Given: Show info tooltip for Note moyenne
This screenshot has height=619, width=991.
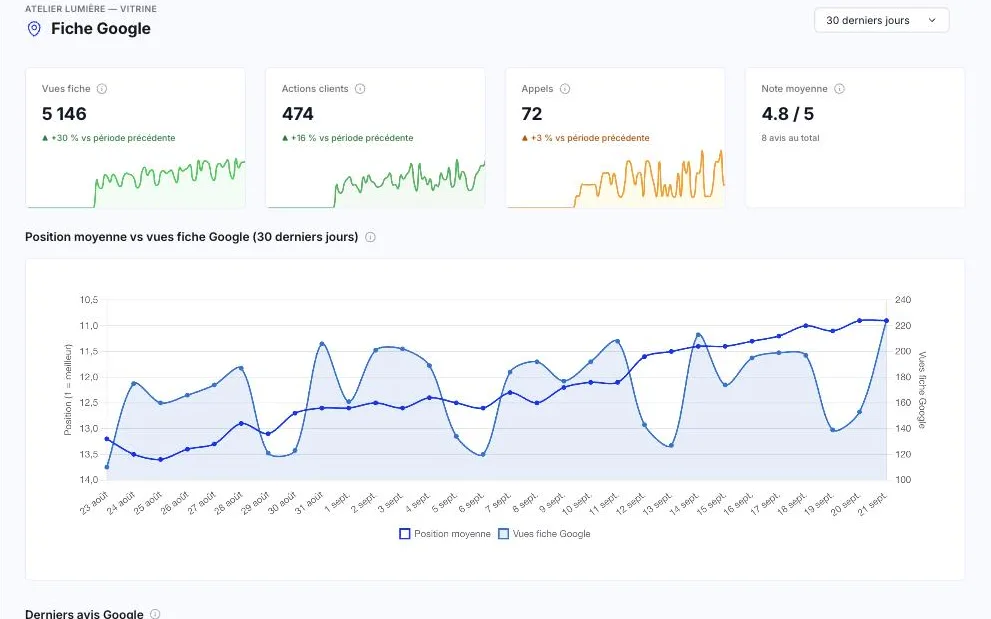Looking at the screenshot, I should (839, 89).
